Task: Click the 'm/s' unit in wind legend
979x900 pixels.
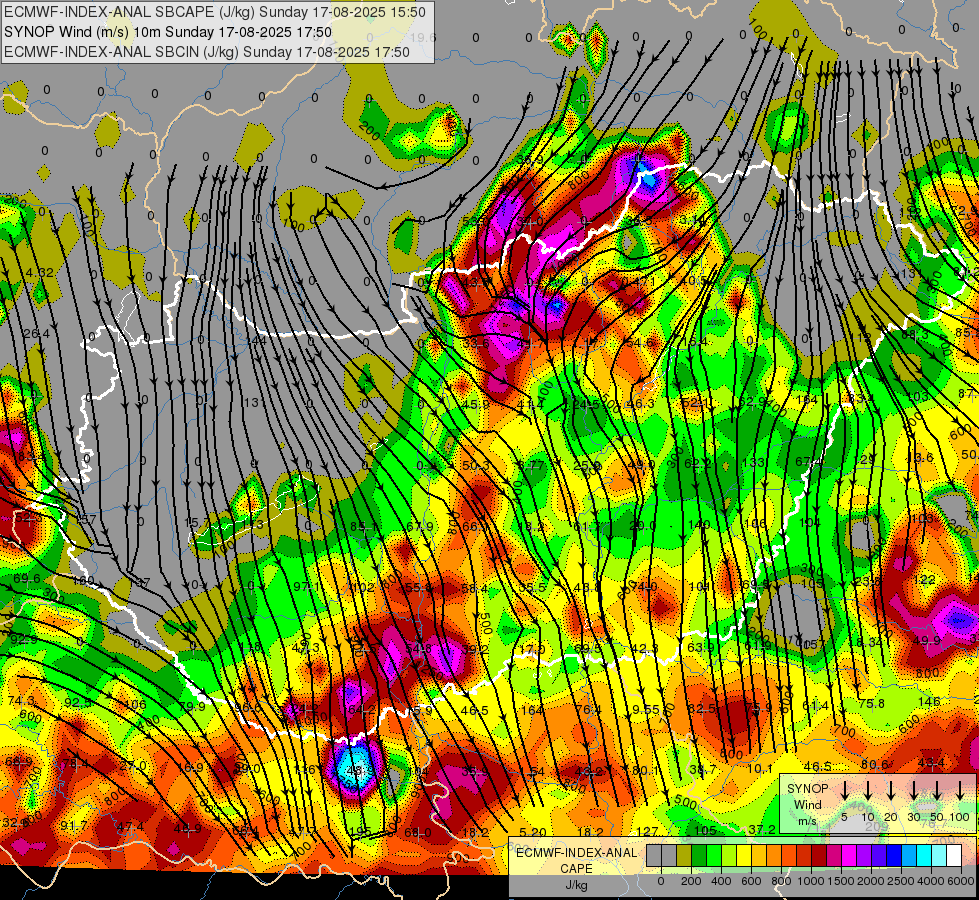Action: point(807,821)
